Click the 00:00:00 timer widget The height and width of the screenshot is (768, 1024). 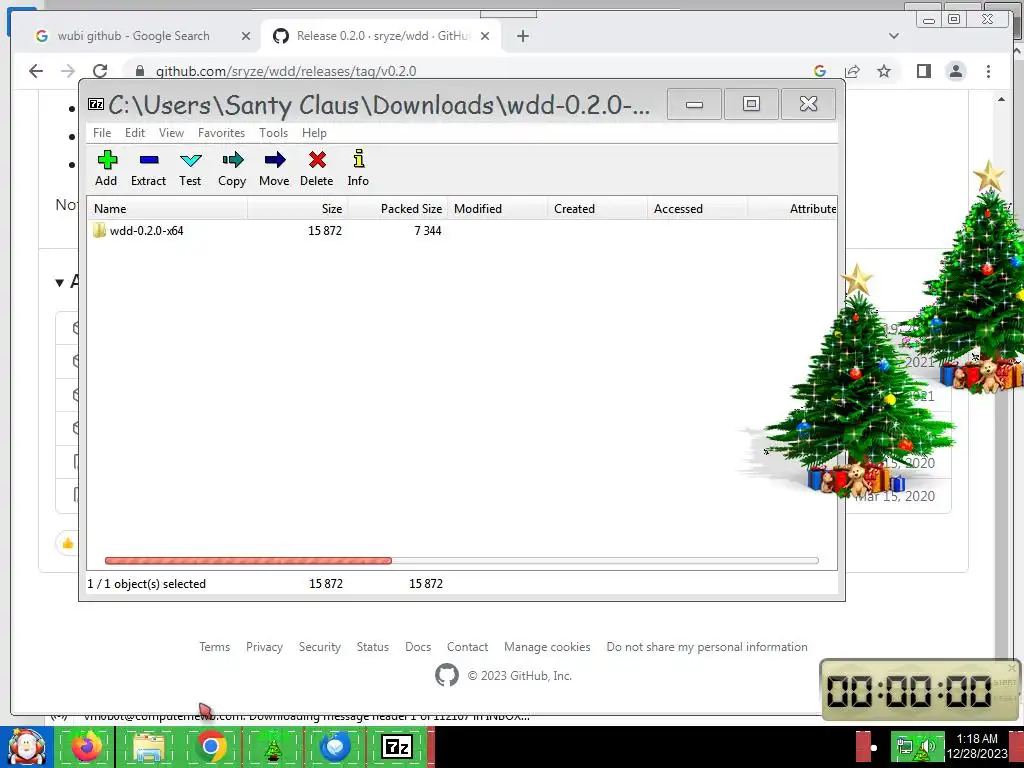point(920,690)
